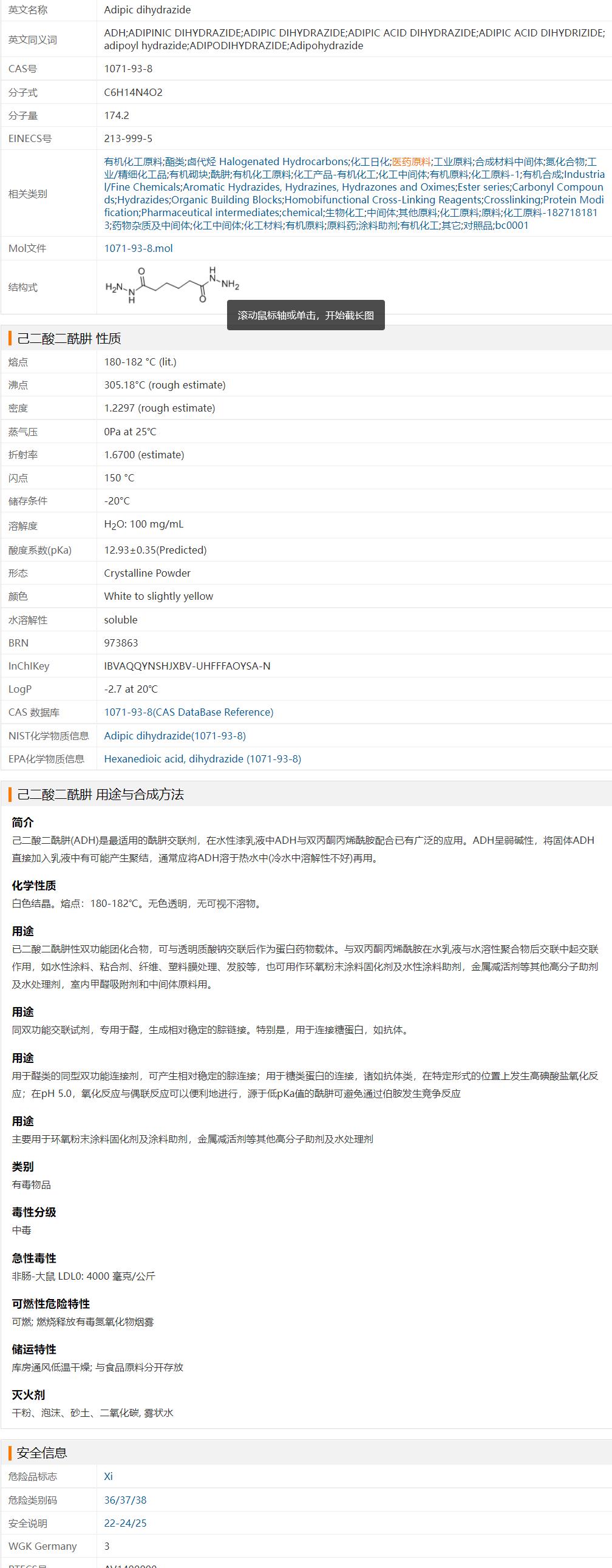Open risk code 36/37/38 link

(x=125, y=1500)
